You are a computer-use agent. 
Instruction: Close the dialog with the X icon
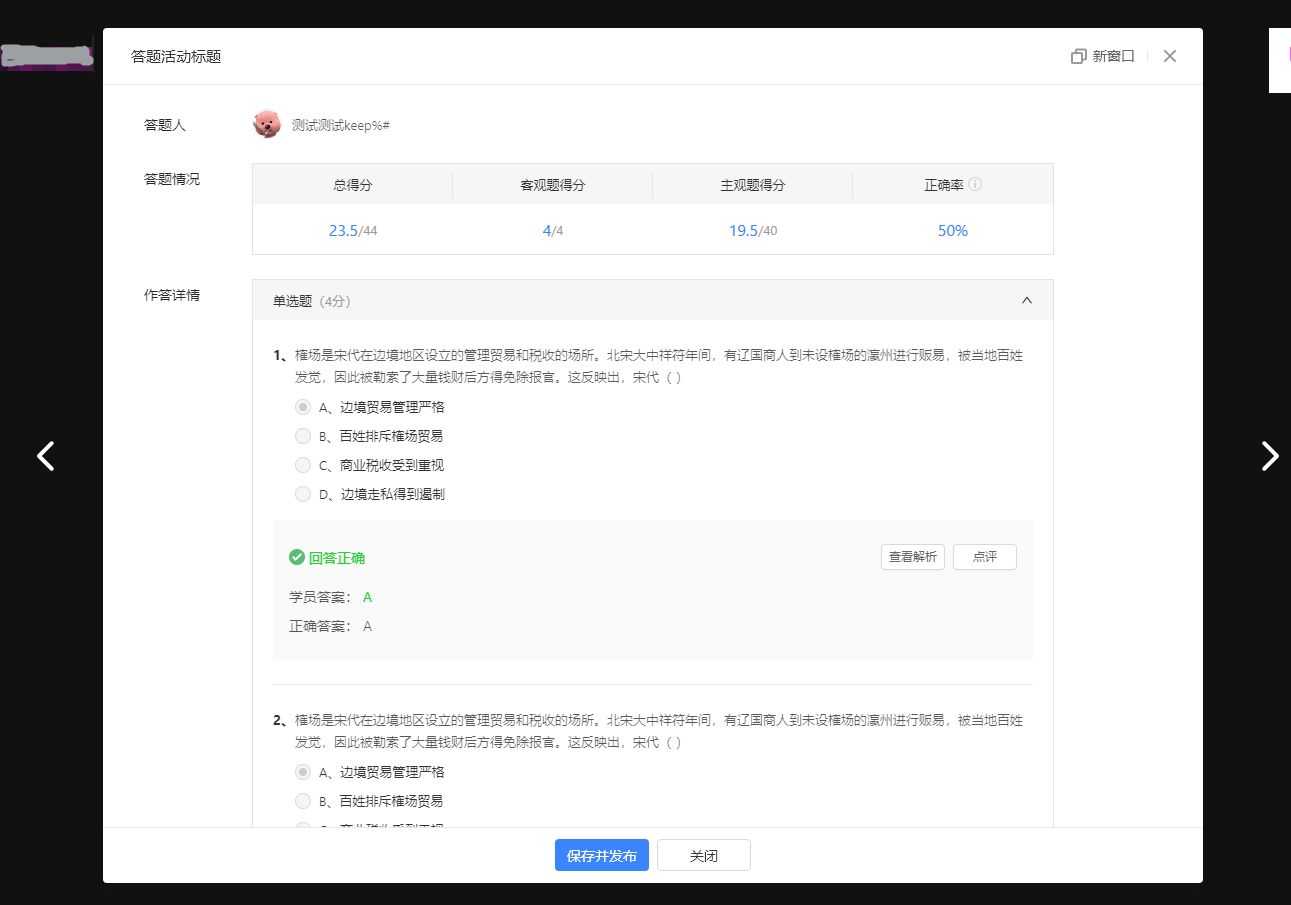tap(1169, 56)
